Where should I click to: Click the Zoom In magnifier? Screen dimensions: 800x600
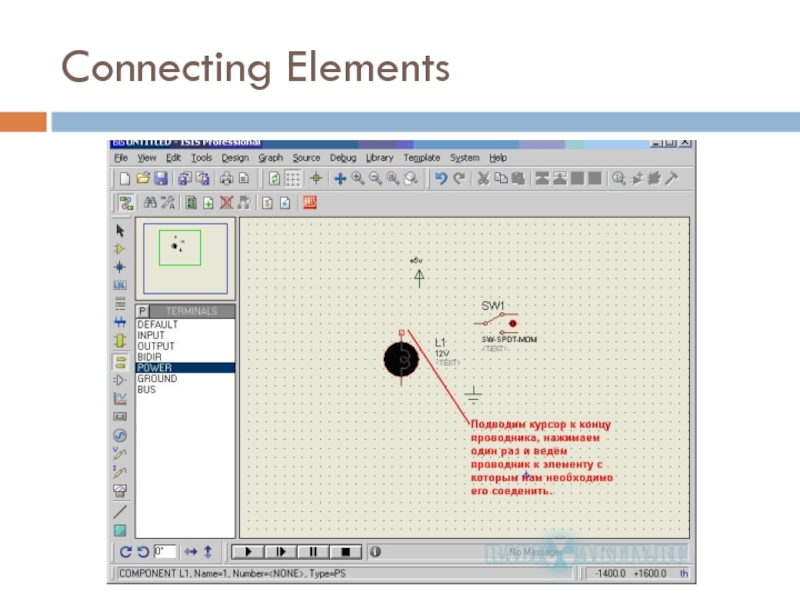coord(358,179)
